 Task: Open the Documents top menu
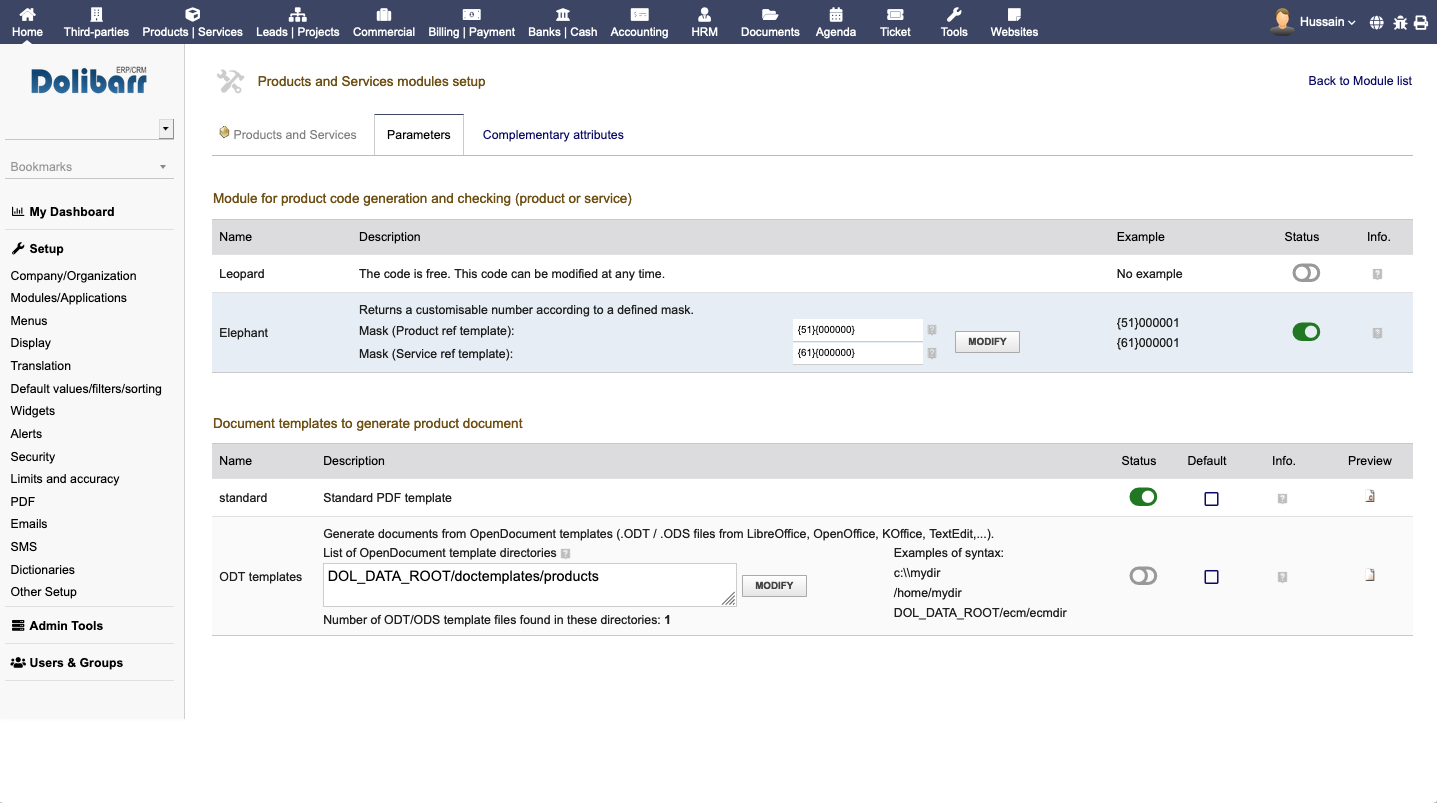(770, 22)
